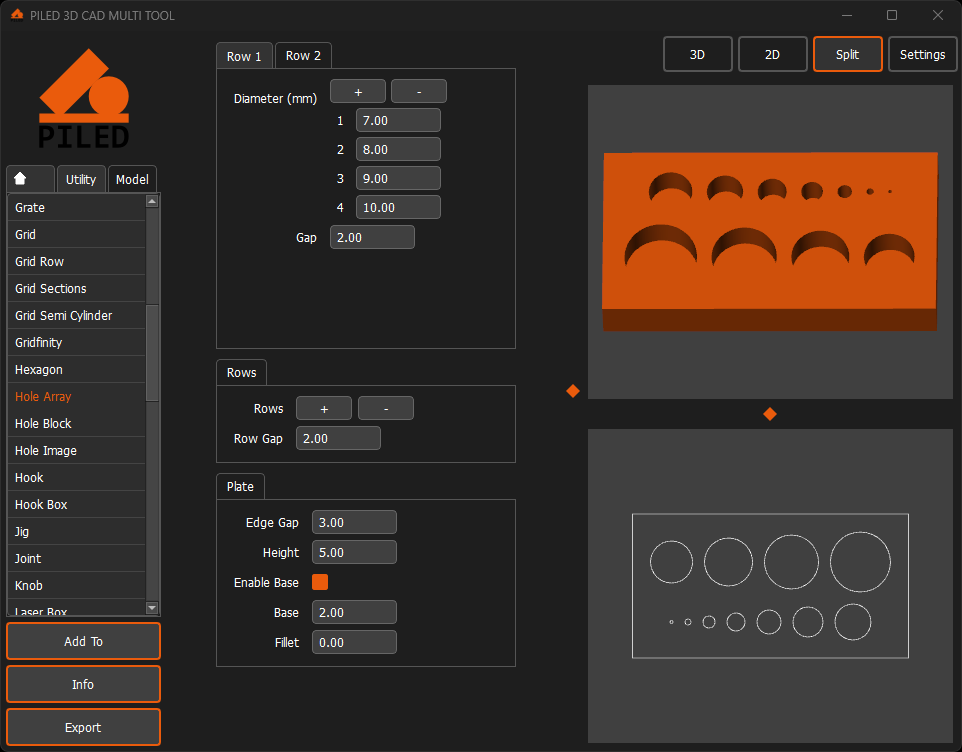Add a row with Rows plus button
Viewport: 962px width, 752px height.
tap(324, 408)
